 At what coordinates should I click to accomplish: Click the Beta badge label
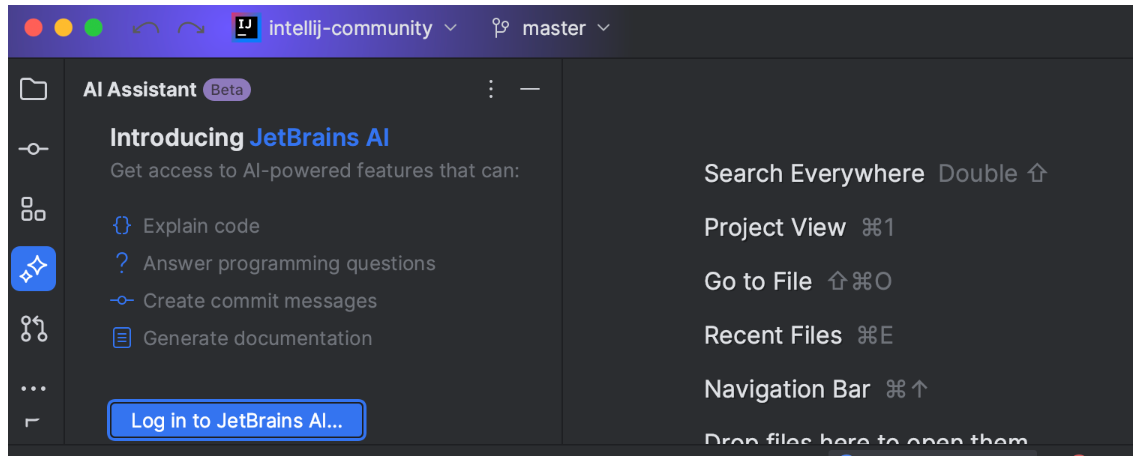[x=226, y=90]
